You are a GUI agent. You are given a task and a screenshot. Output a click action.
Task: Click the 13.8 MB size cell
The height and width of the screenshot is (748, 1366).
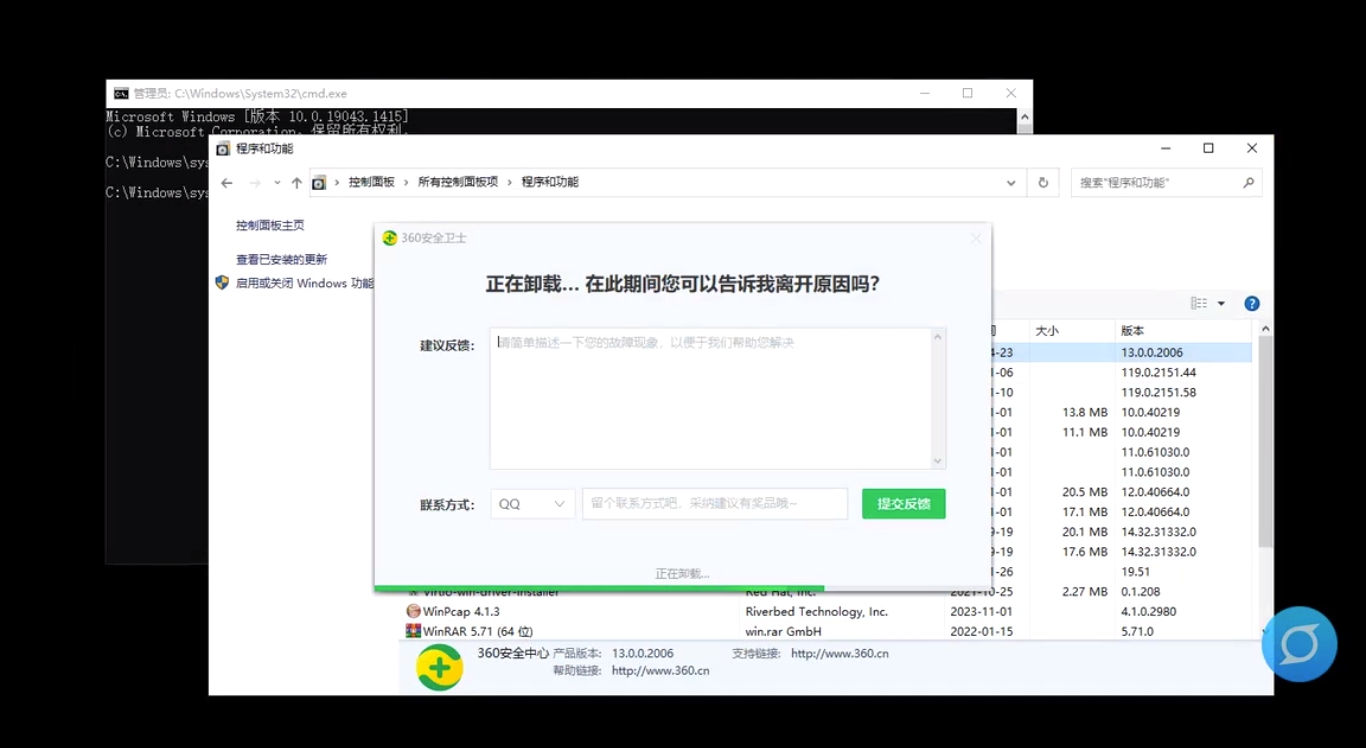[1085, 413]
